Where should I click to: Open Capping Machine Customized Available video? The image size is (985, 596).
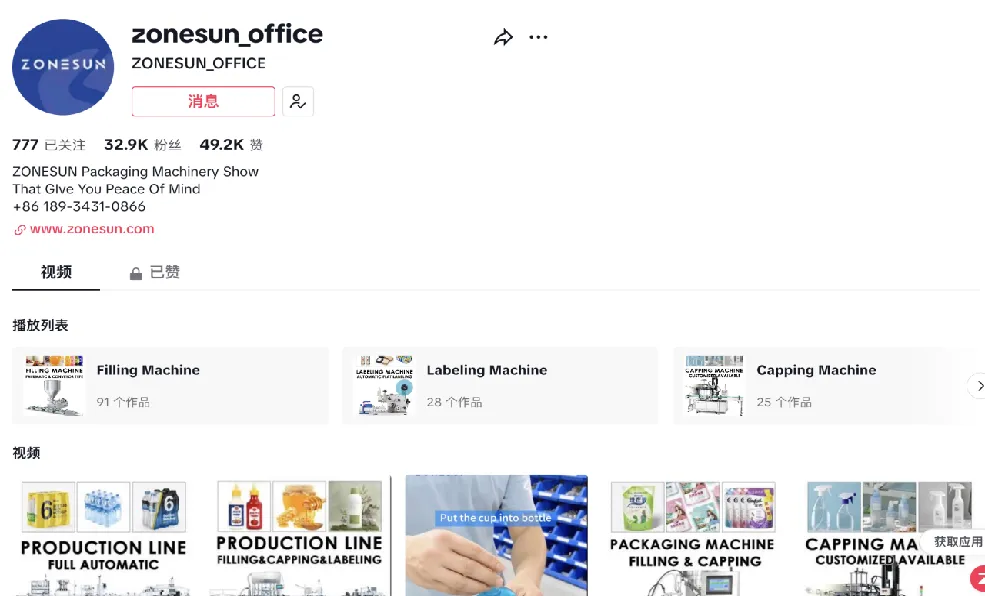[889, 536]
